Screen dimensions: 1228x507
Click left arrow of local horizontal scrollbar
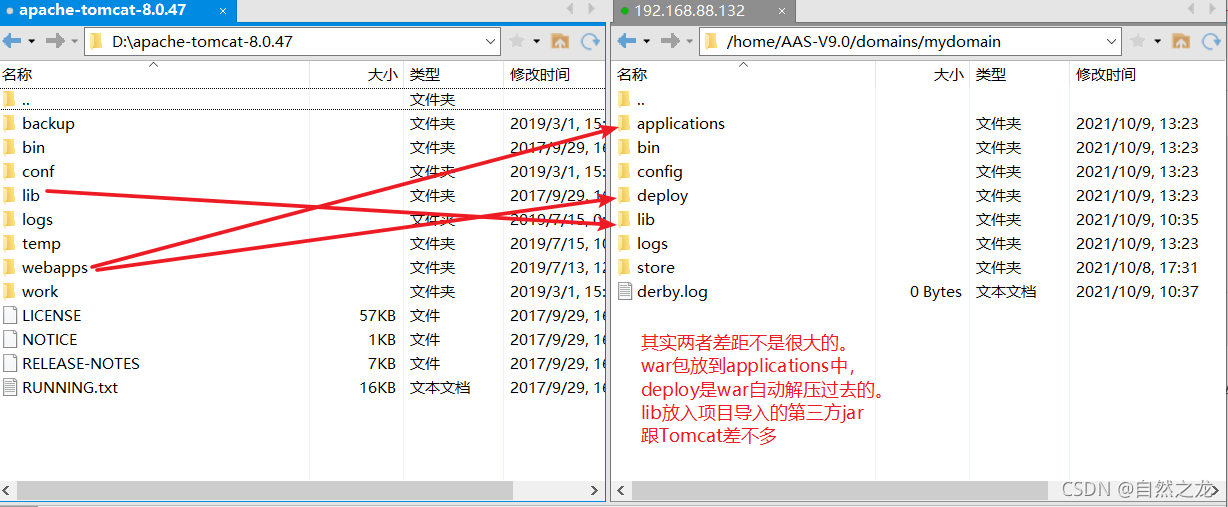8,490
